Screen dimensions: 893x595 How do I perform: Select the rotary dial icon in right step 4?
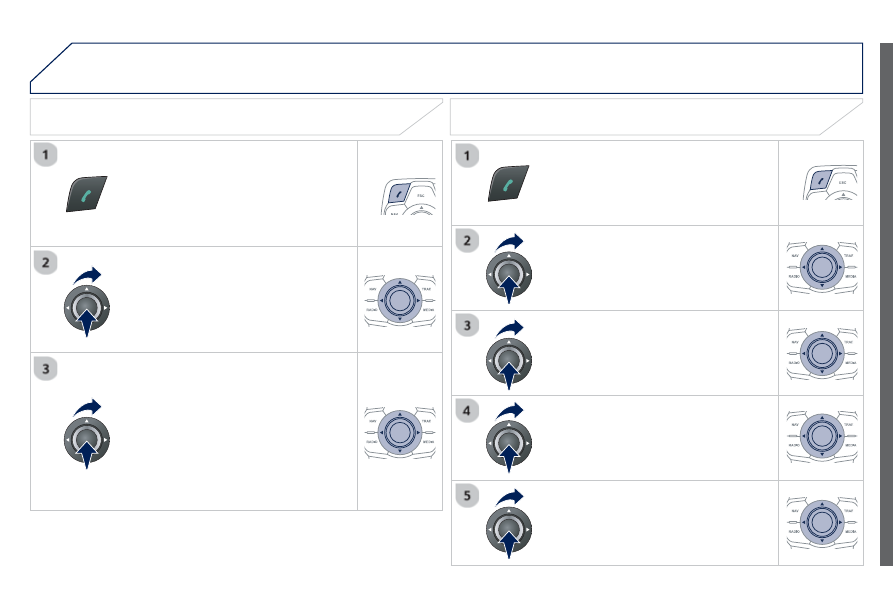point(509,438)
